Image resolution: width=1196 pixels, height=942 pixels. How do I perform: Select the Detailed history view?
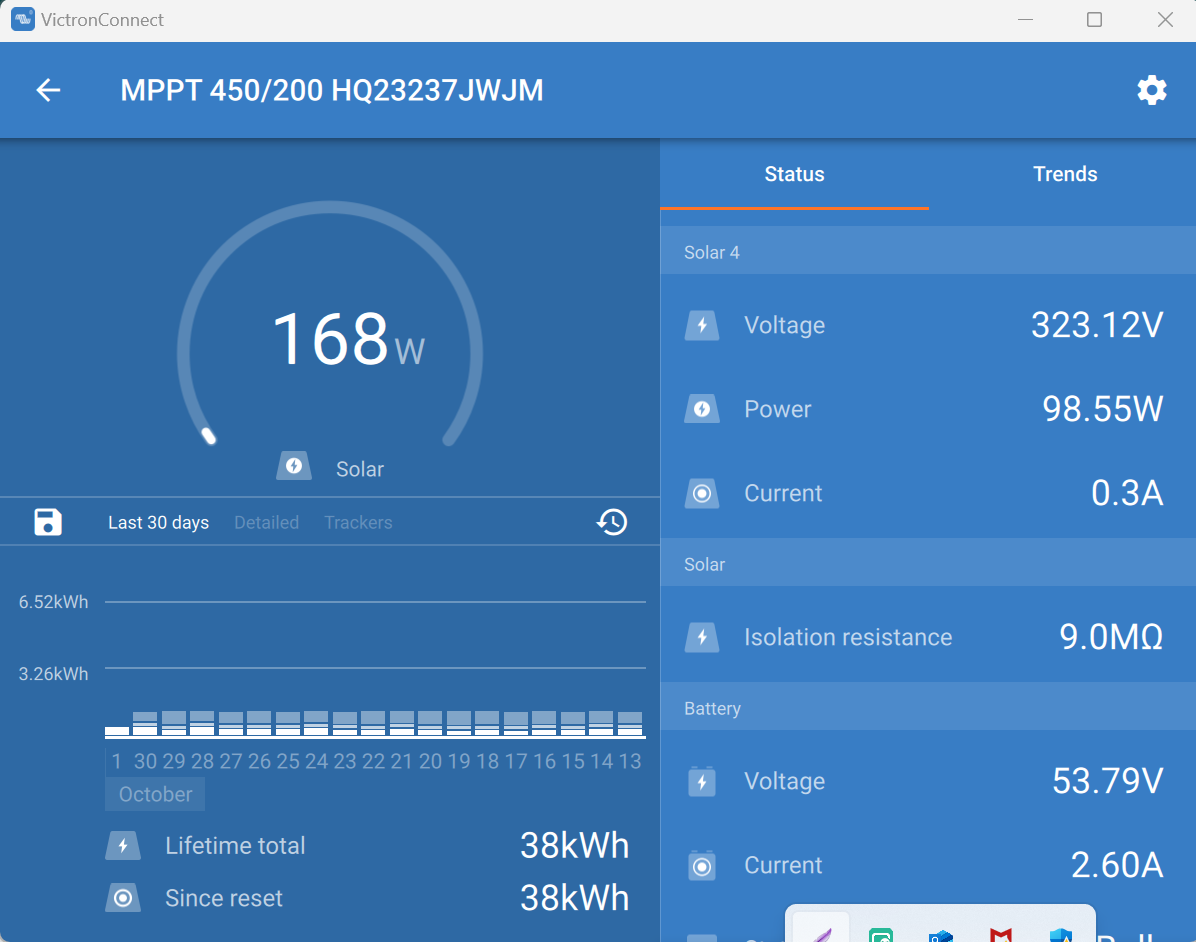[x=266, y=522]
